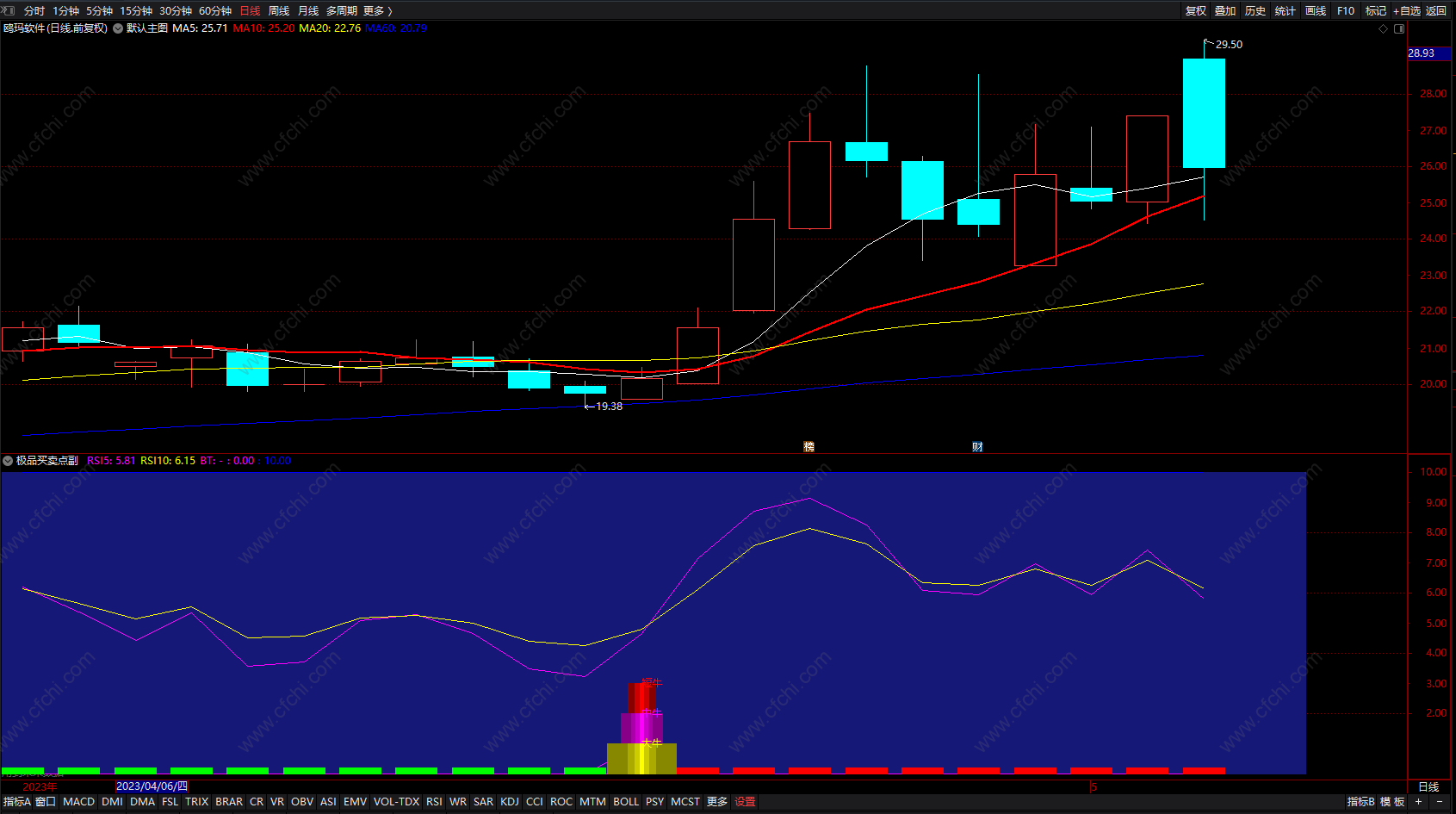Screen dimensions: 1456x814
Task: Open the 统计 statistics tool
Action: (x=1286, y=10)
